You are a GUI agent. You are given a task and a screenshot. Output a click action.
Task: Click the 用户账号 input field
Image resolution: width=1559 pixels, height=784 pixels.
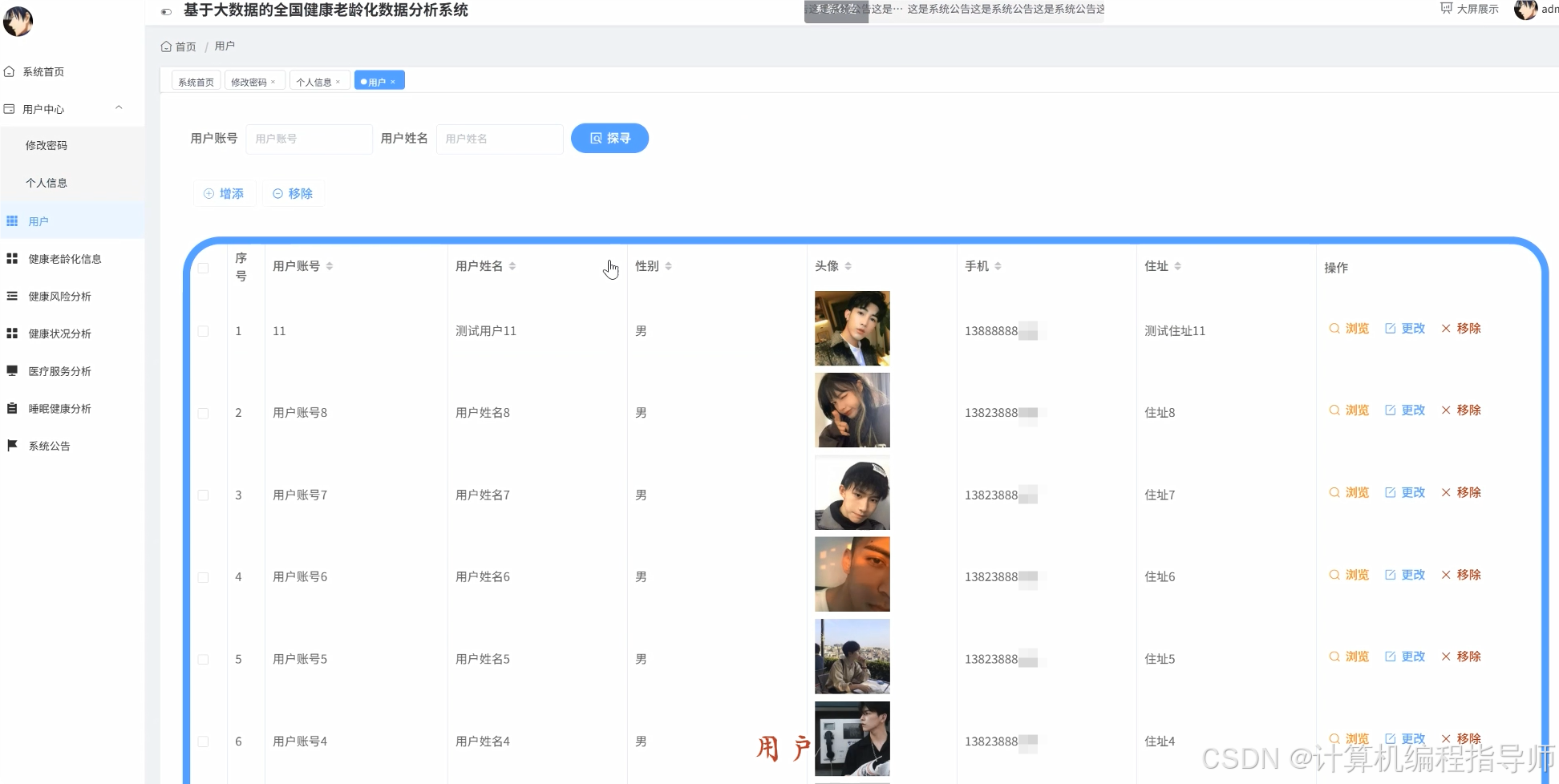(x=309, y=139)
